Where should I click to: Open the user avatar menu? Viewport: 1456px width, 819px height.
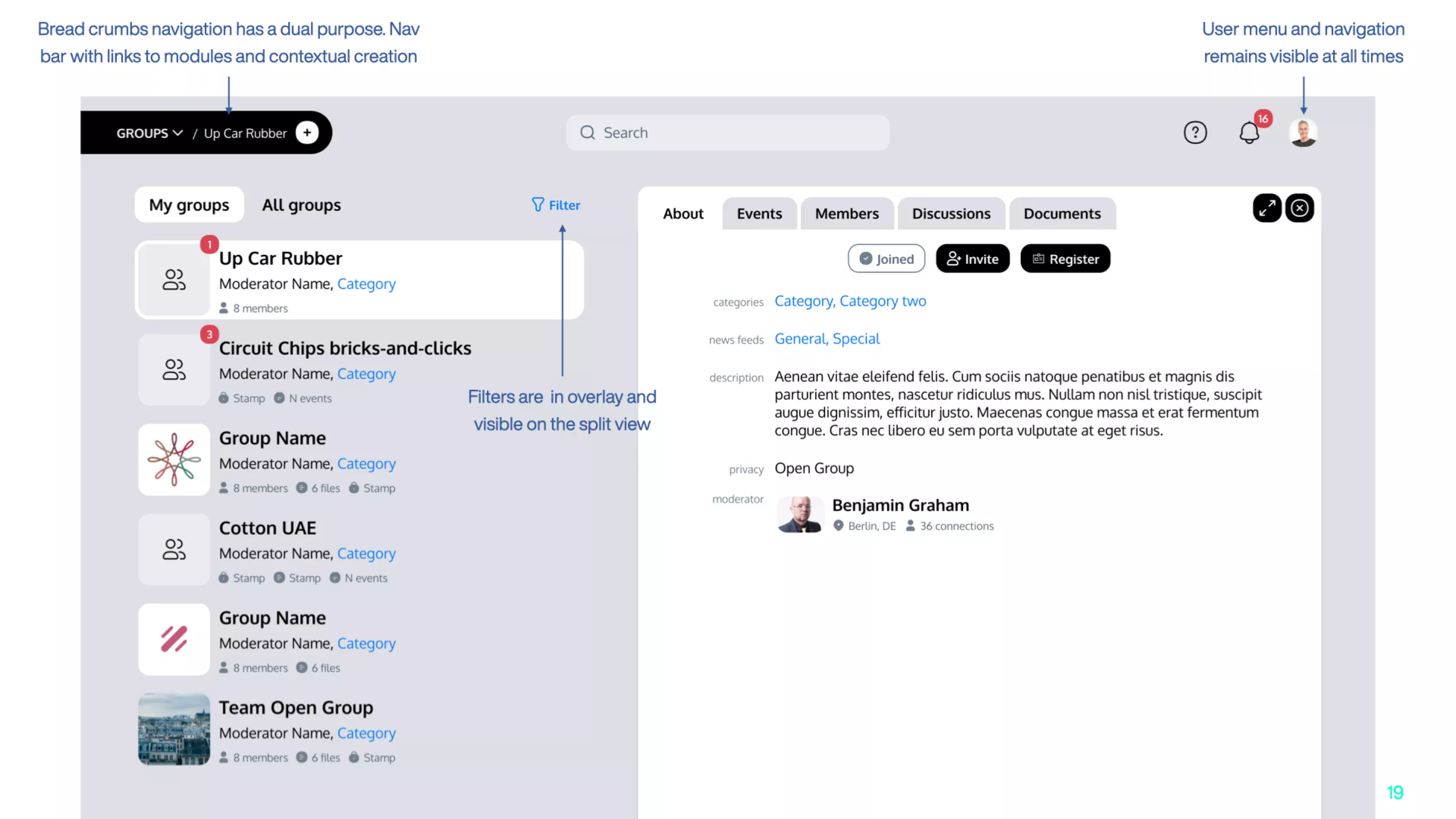pos(1303,133)
